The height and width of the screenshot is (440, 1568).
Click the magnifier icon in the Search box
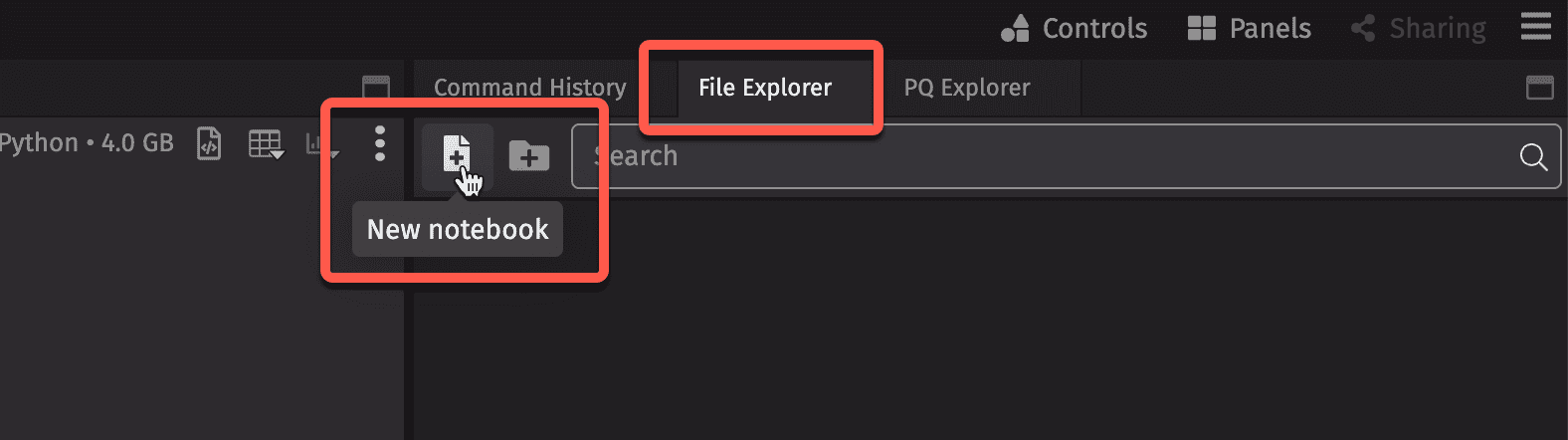point(1533,156)
